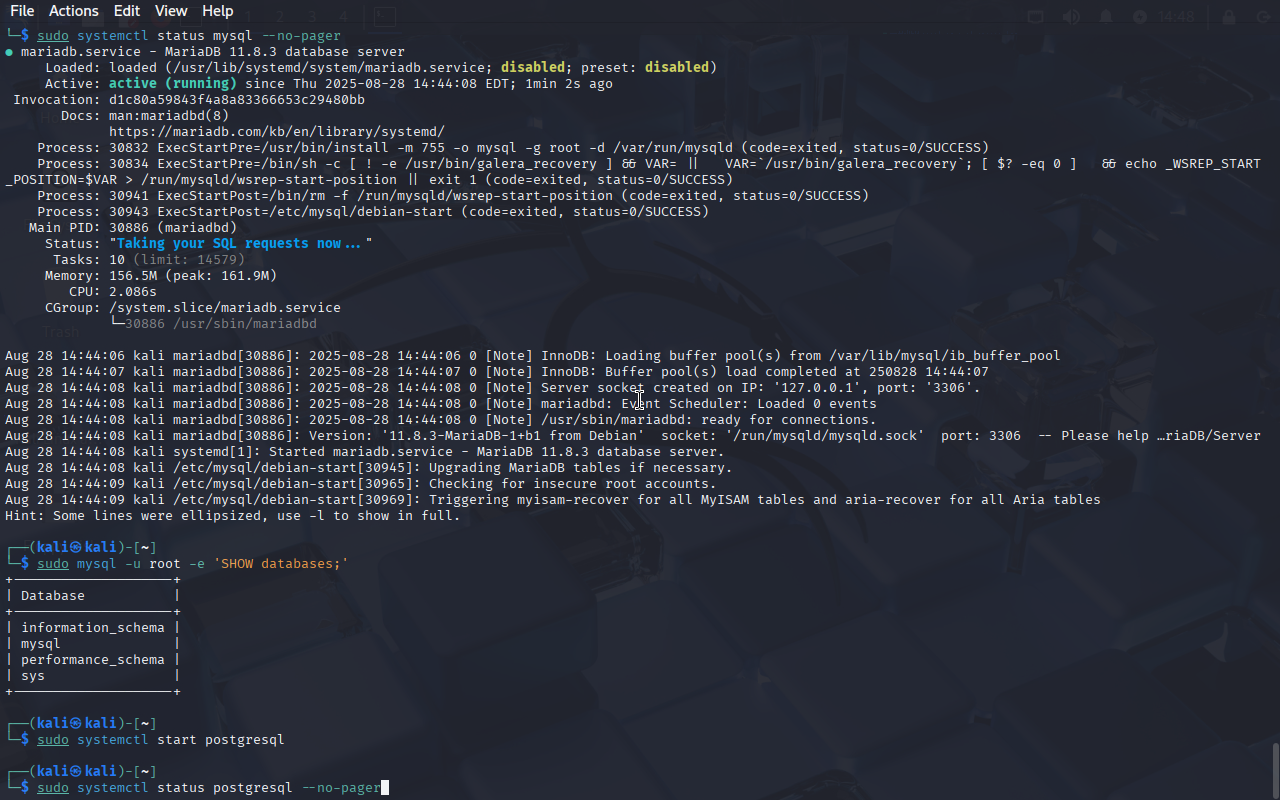1280x800 pixels.
Task: Click the 'Memory: 156.5M' line
Action: 161,276
